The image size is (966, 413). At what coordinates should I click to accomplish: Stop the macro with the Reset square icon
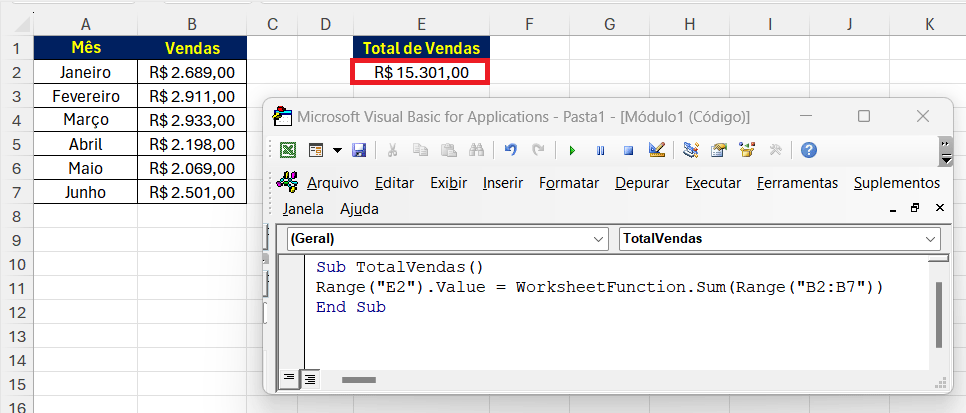pyautogui.click(x=628, y=150)
